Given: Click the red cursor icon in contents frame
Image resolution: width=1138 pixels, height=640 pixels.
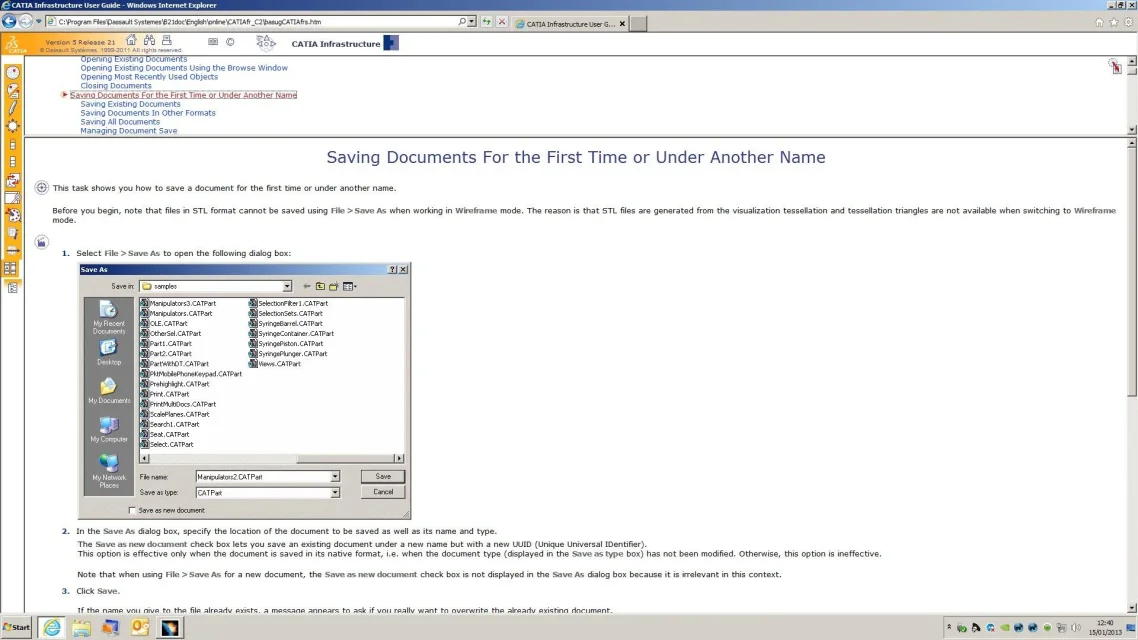Looking at the screenshot, I should [1115, 67].
